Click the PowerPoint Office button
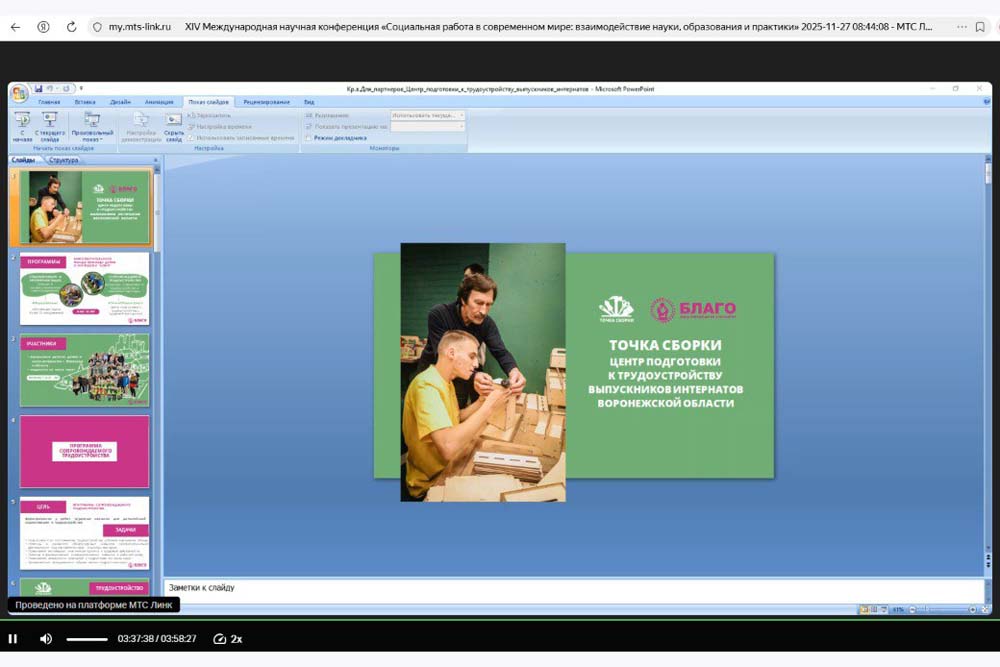 coord(19,92)
